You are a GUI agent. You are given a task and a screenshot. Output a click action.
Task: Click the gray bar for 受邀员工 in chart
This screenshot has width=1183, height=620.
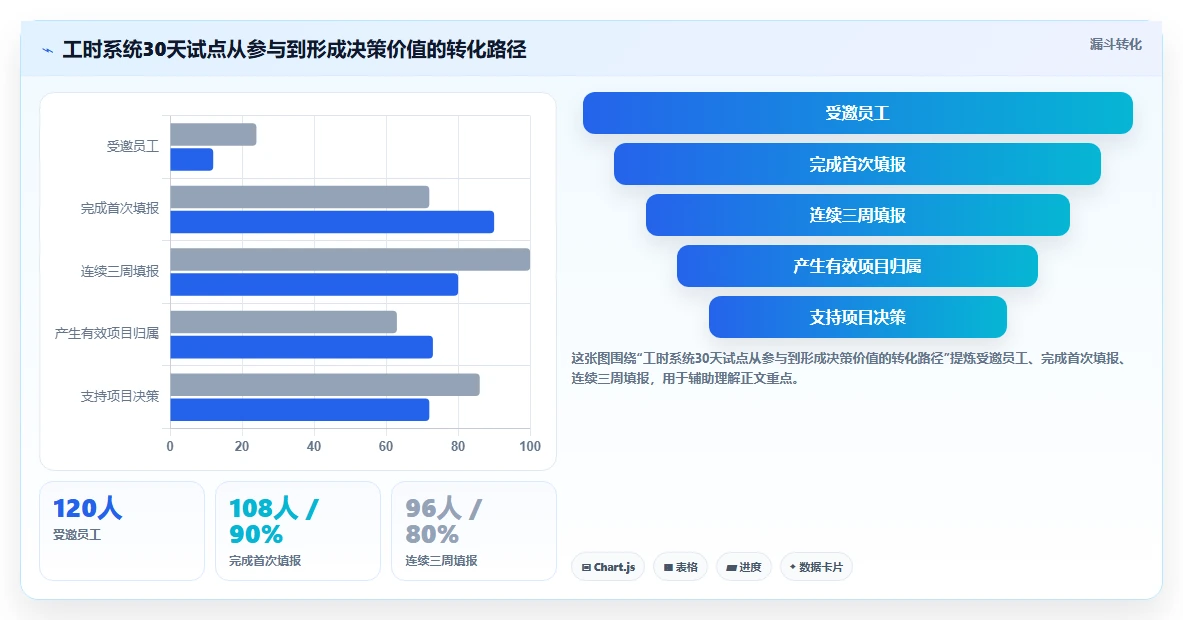click(214, 134)
